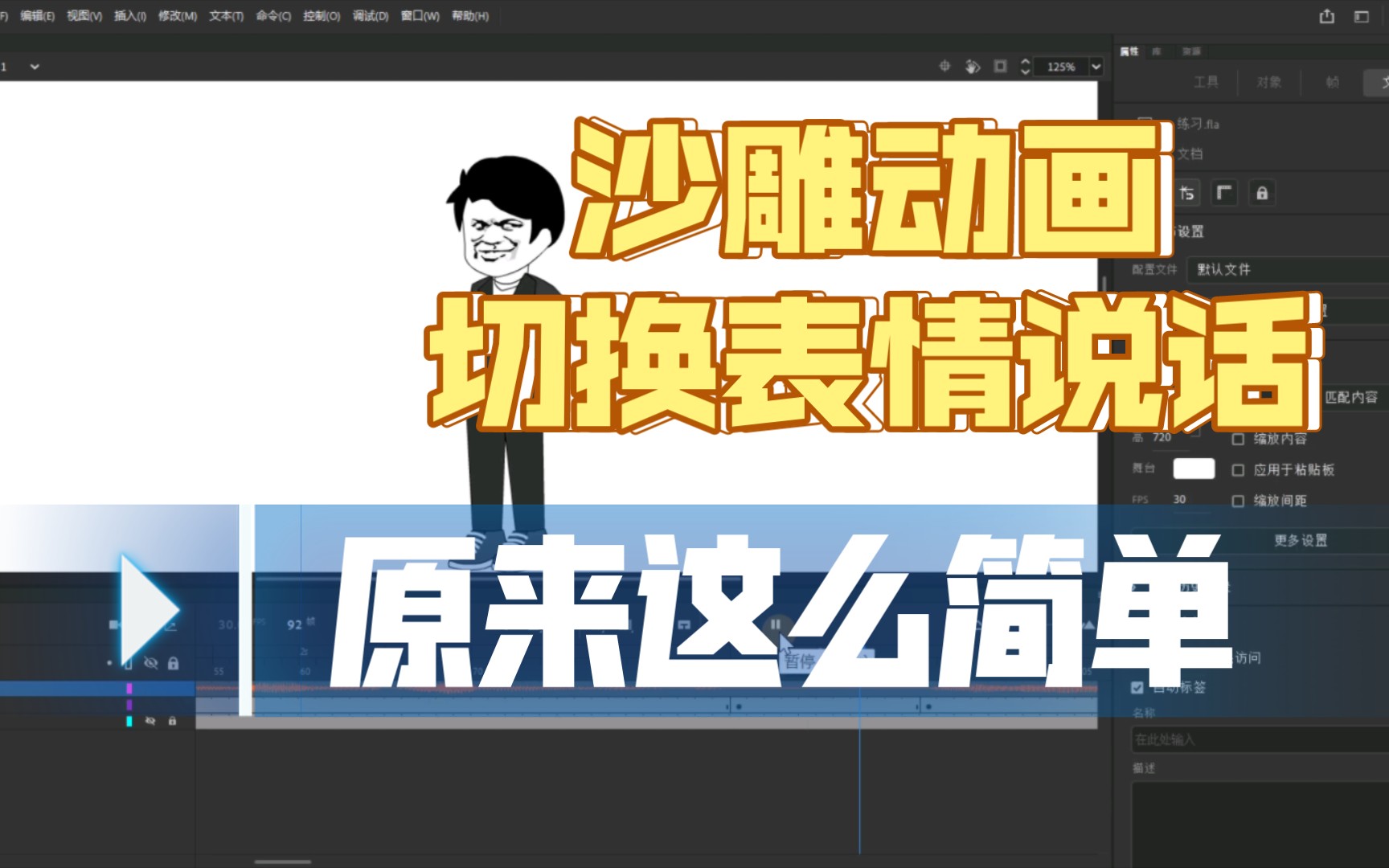
Task: Enable the 缩放内容 checkbox
Action: pos(1238,439)
